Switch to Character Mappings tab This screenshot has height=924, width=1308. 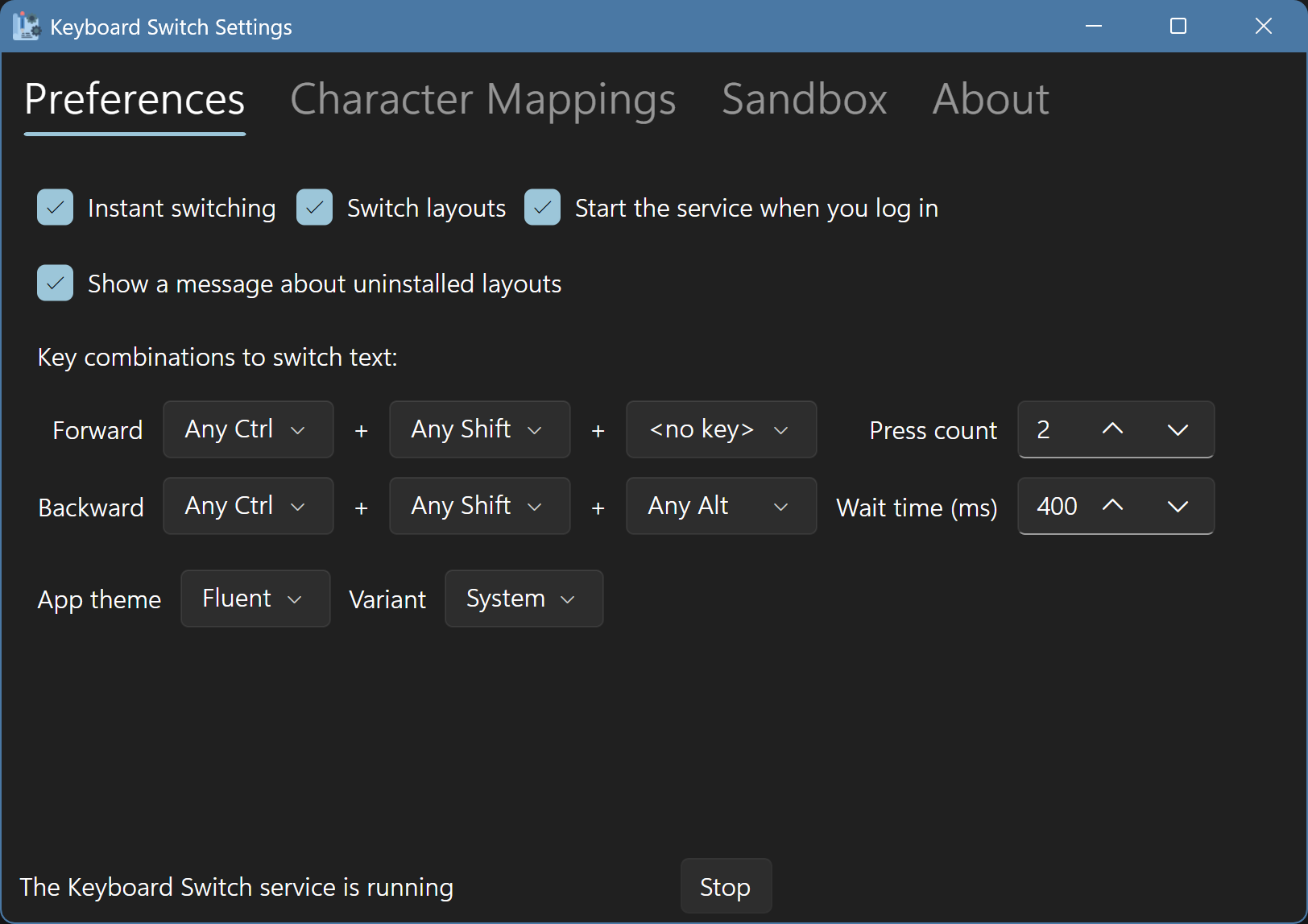[x=482, y=100]
